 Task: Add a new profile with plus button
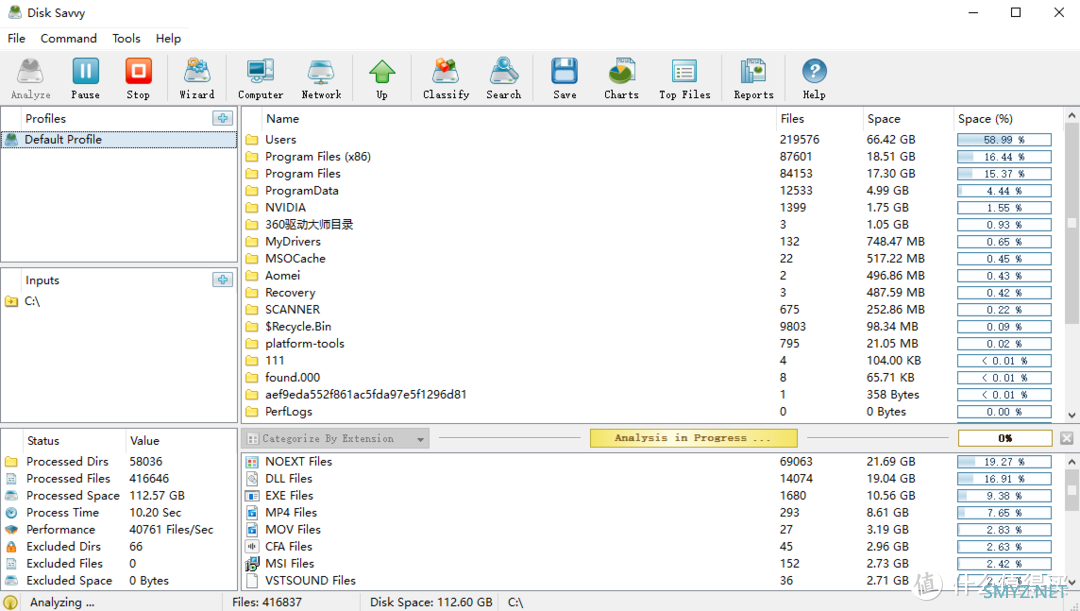(x=222, y=118)
